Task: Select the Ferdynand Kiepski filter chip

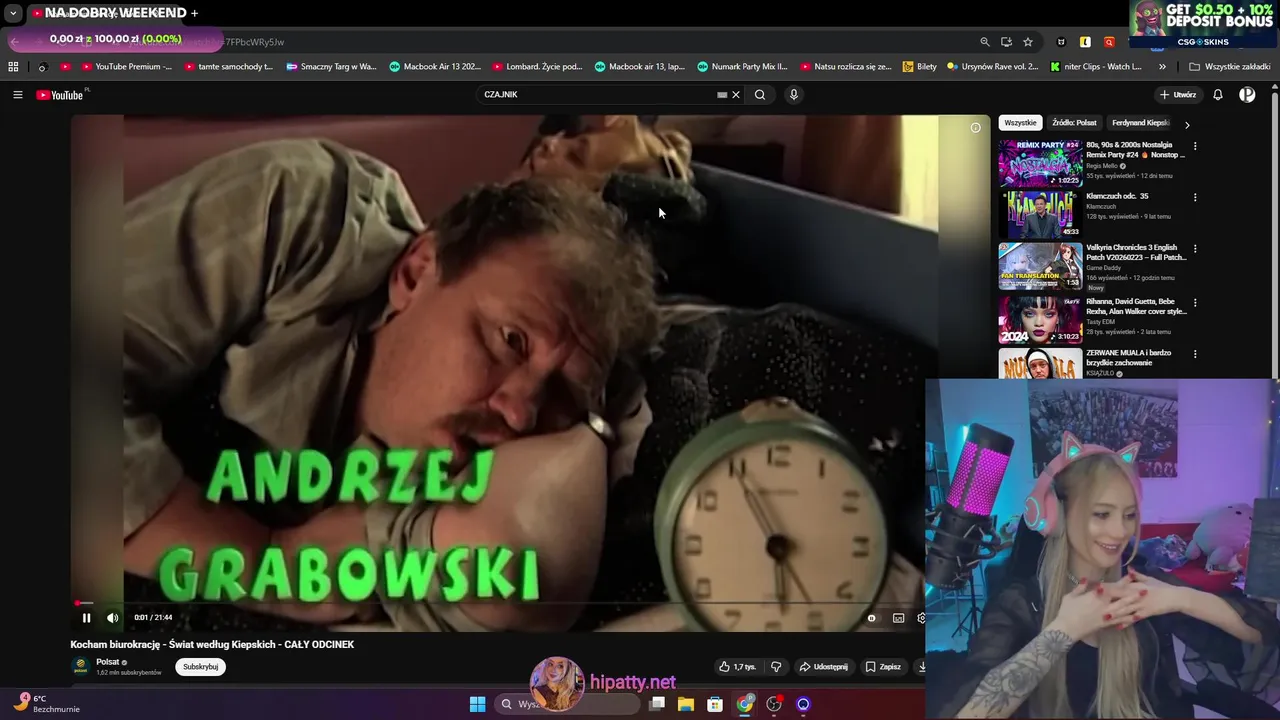Action: click(x=1140, y=123)
